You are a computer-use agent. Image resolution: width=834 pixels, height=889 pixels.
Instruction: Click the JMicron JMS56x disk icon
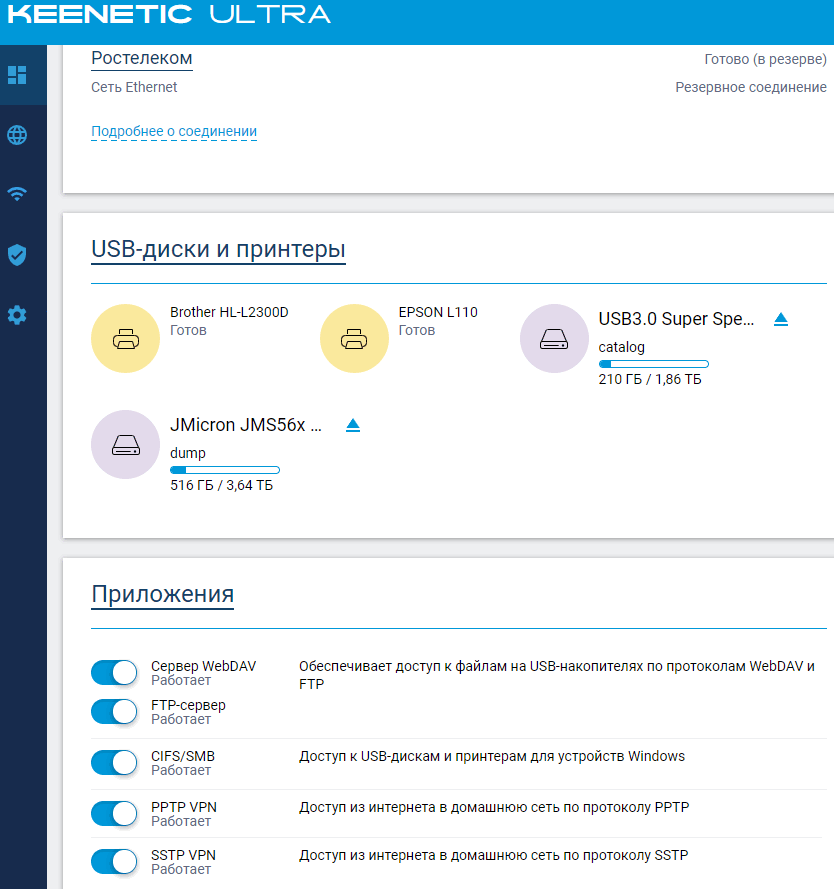coord(126,445)
